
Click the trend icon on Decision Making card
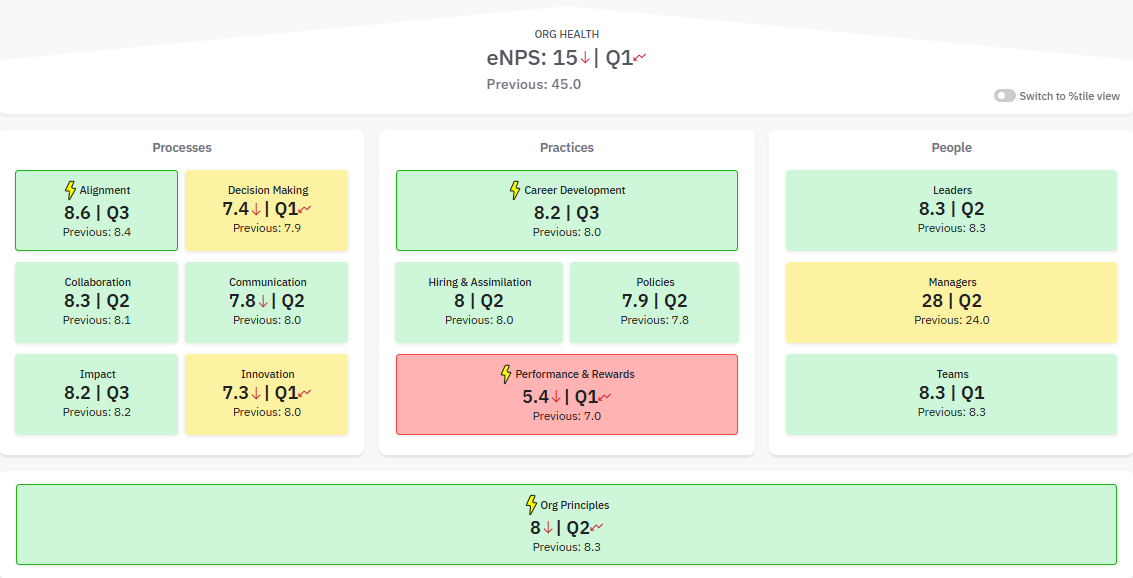coord(305,209)
